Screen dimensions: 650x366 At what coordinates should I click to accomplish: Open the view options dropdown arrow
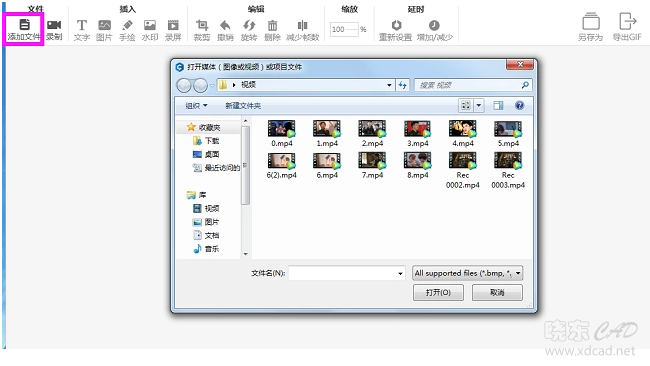(479, 106)
